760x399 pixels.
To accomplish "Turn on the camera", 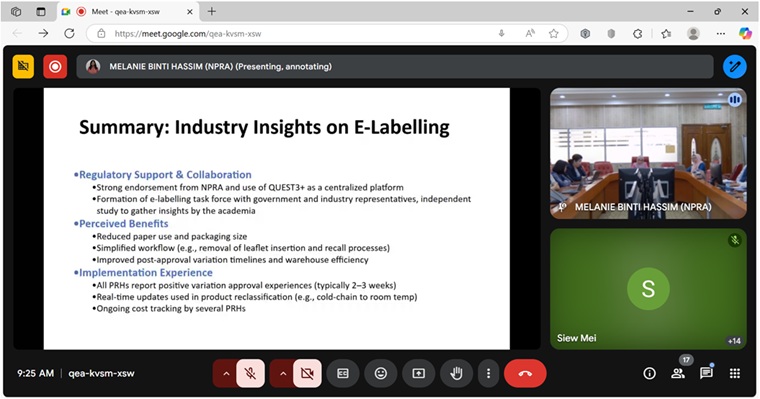I will [x=307, y=373].
